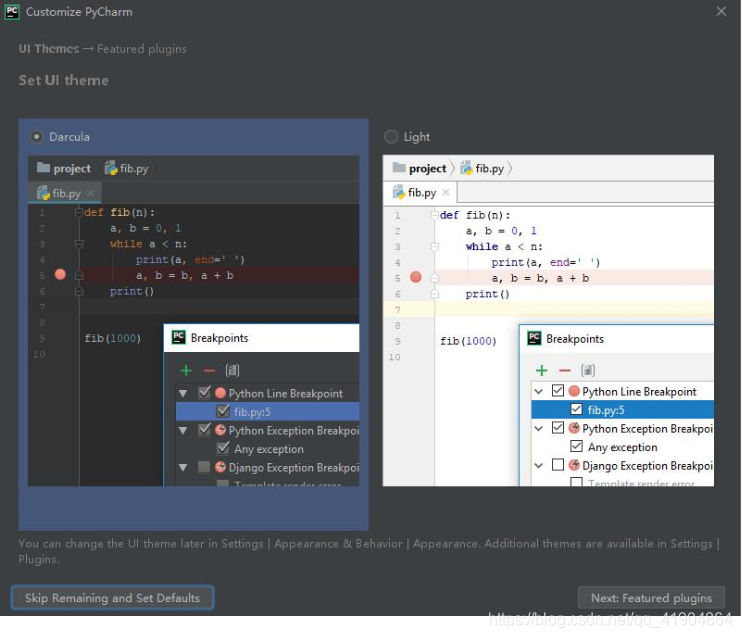Click PyCharm icon in Darcula Breakpoints title

(178, 337)
